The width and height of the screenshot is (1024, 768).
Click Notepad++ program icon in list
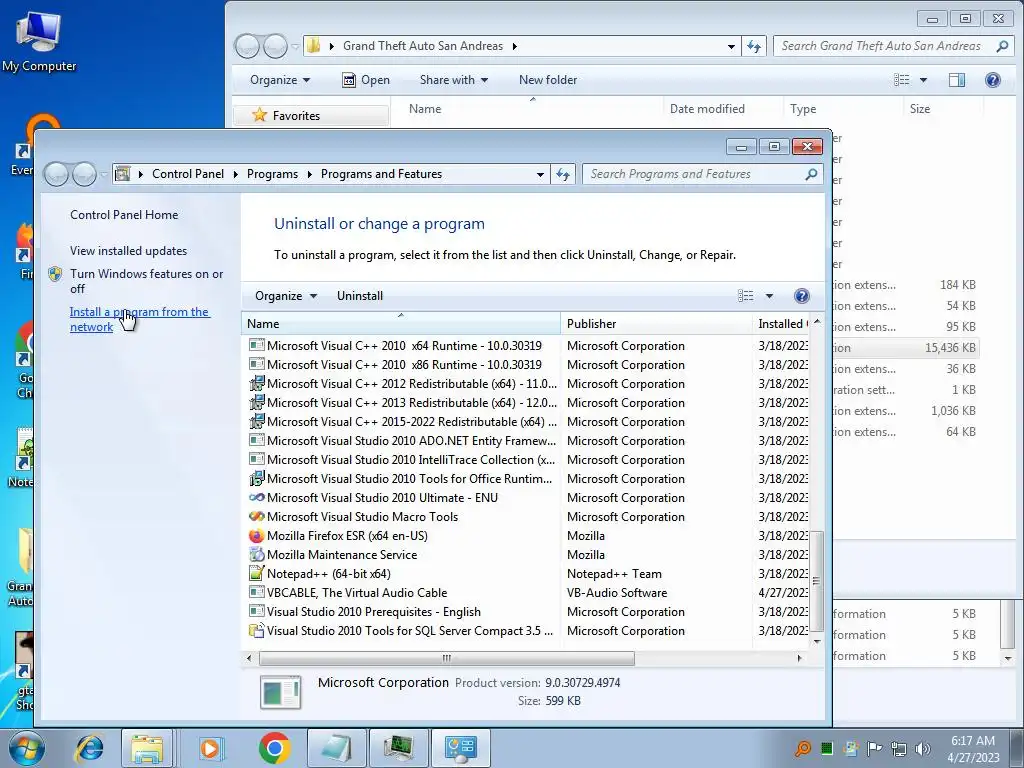(257, 573)
